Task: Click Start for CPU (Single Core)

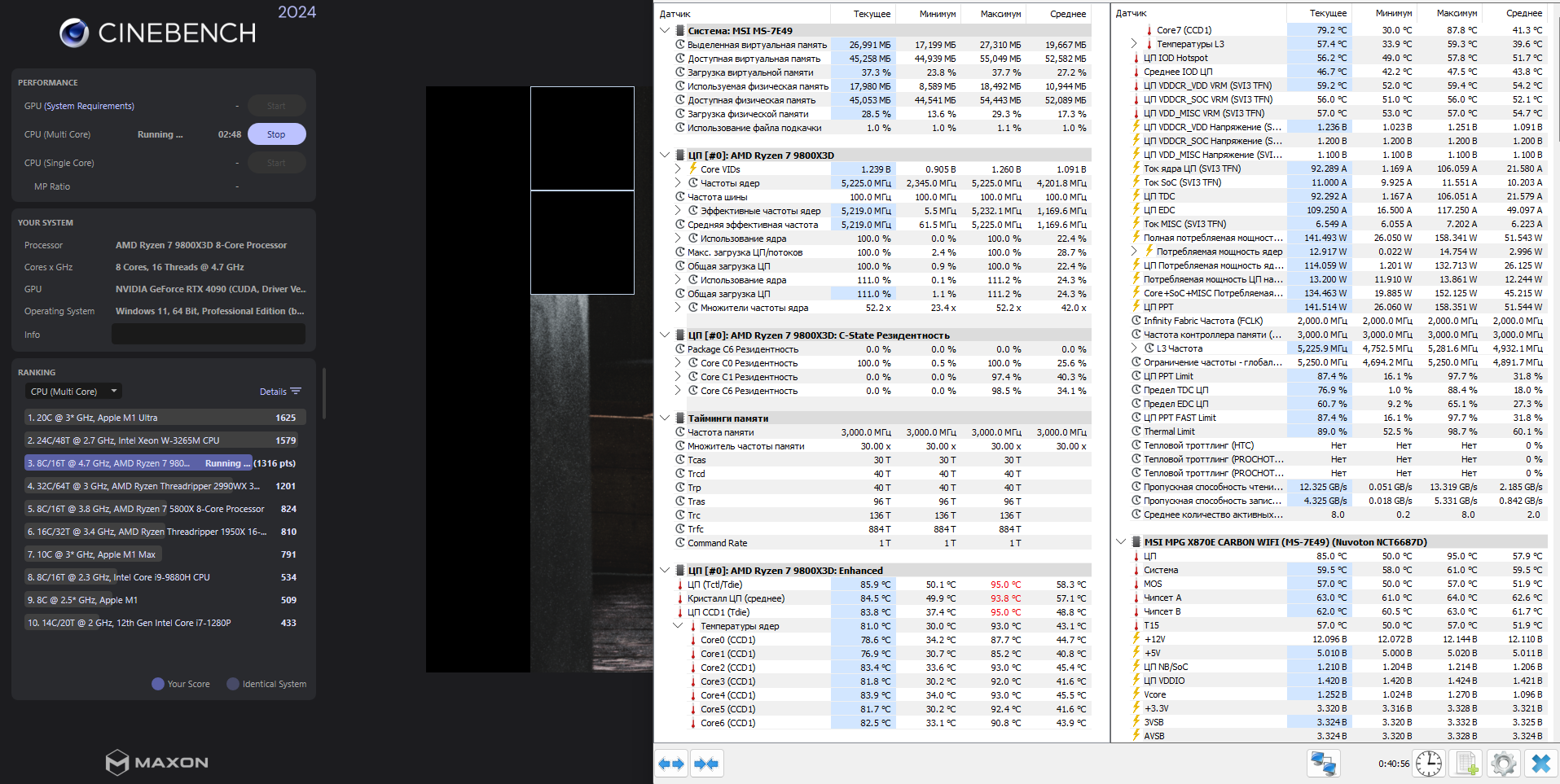Action: tap(276, 163)
